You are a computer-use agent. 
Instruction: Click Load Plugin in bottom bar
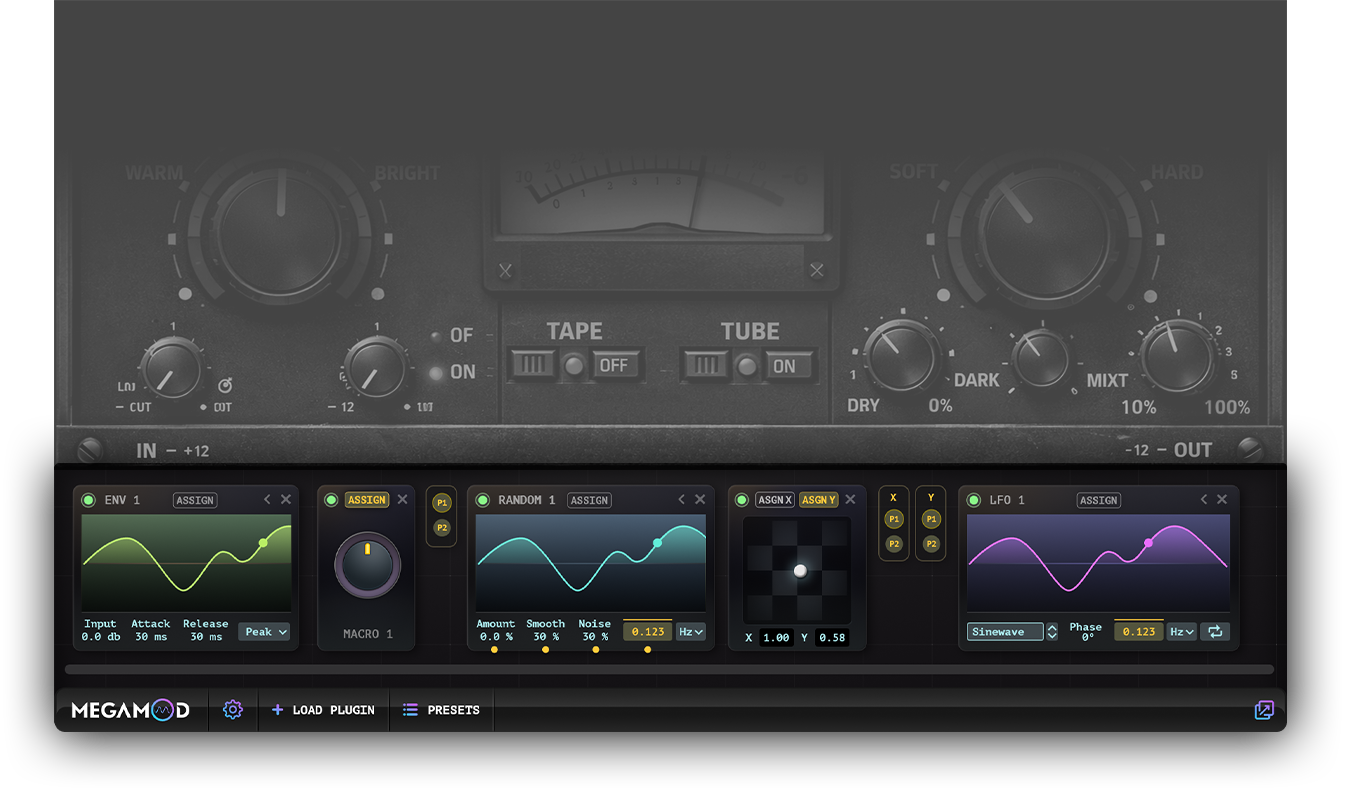(x=323, y=710)
